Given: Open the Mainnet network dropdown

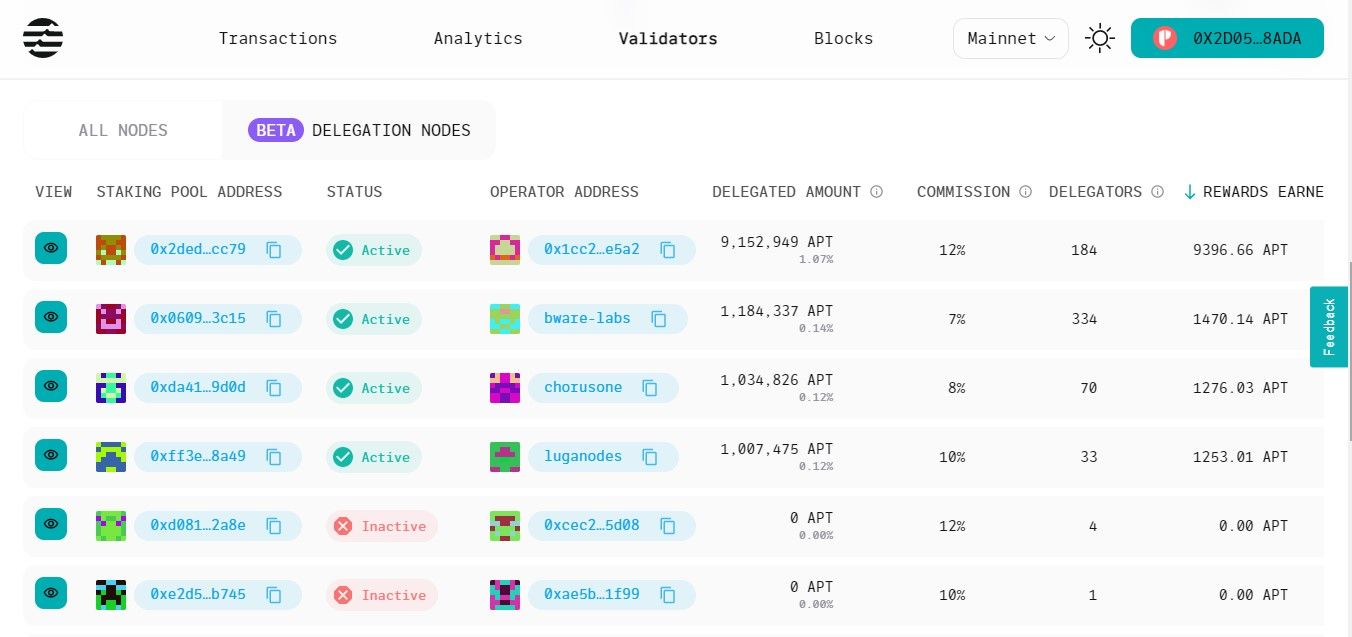Looking at the screenshot, I should (1011, 39).
